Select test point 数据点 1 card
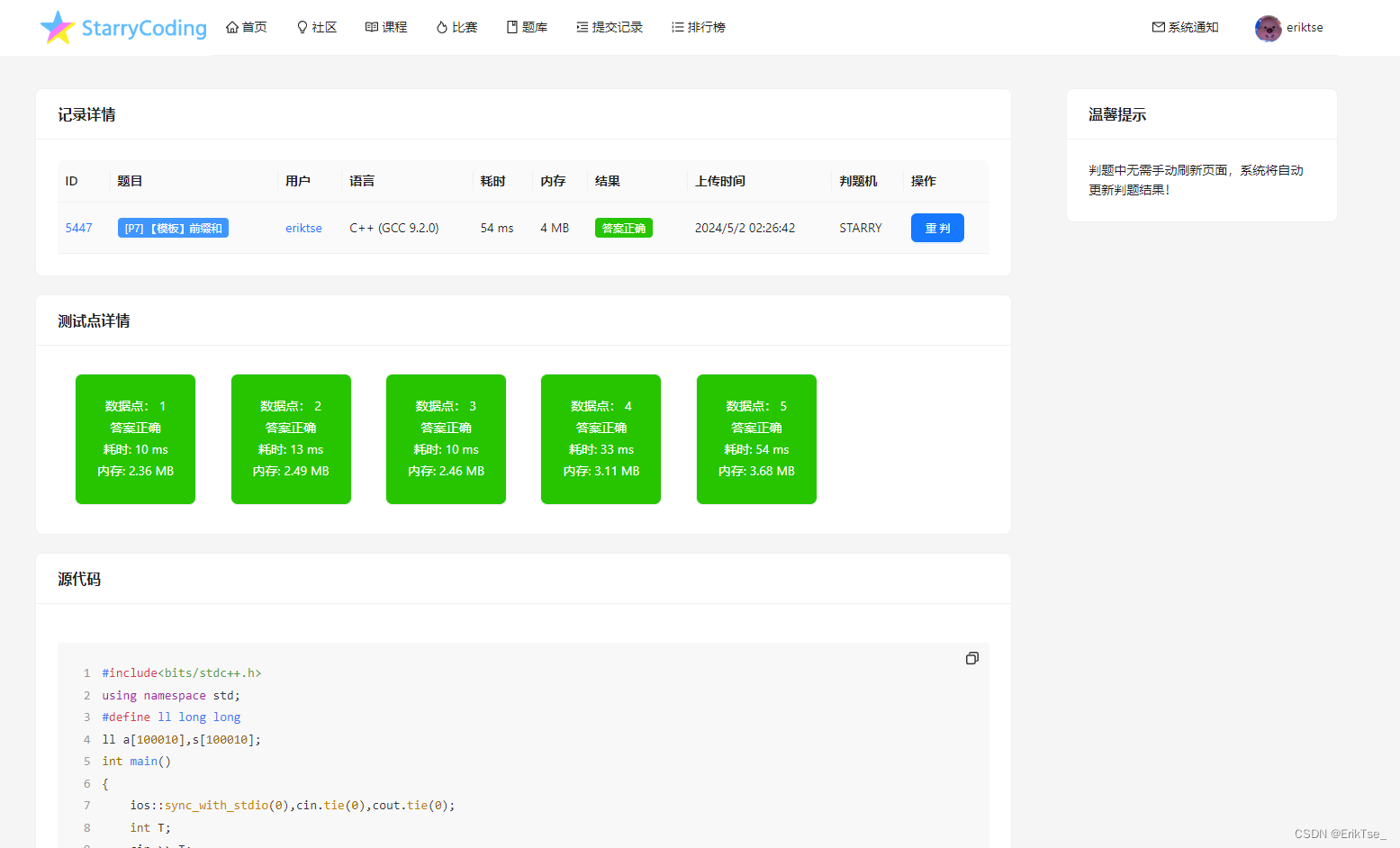 tap(135, 439)
